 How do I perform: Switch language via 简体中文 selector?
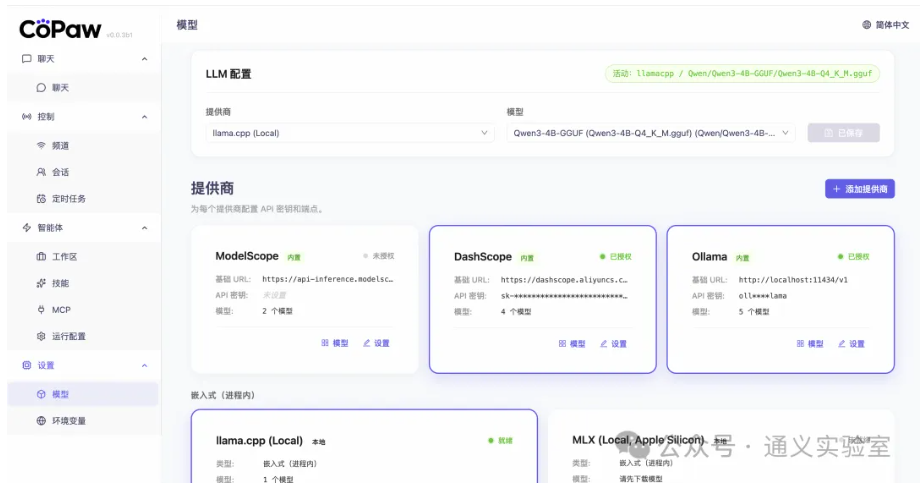[x=886, y=25]
